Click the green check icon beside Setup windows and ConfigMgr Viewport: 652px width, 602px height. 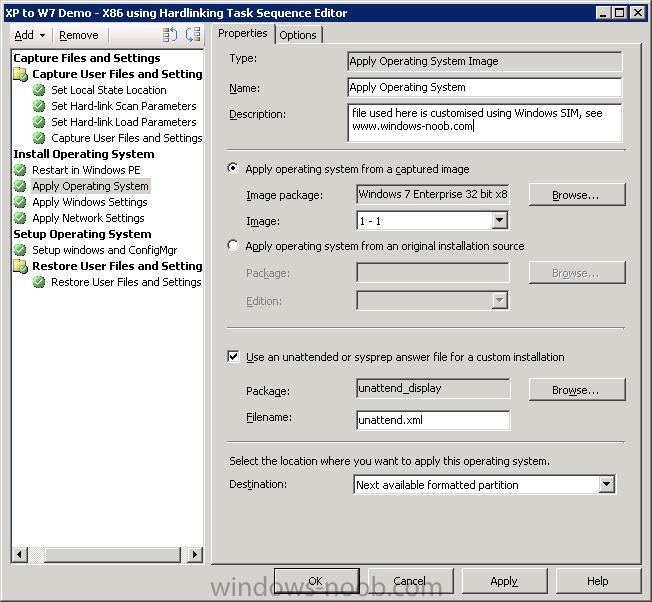click(20, 250)
